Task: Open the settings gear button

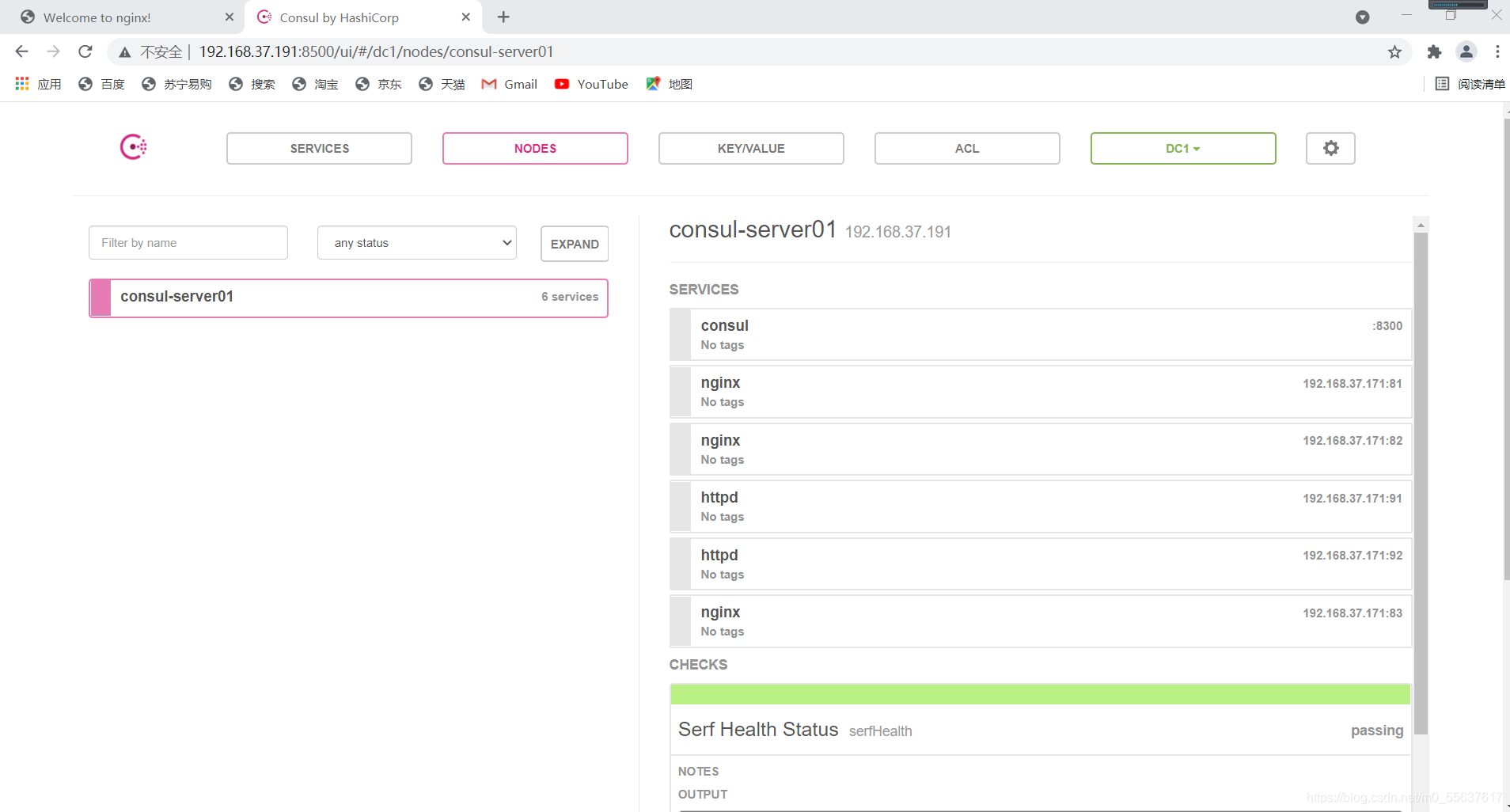Action: point(1330,148)
